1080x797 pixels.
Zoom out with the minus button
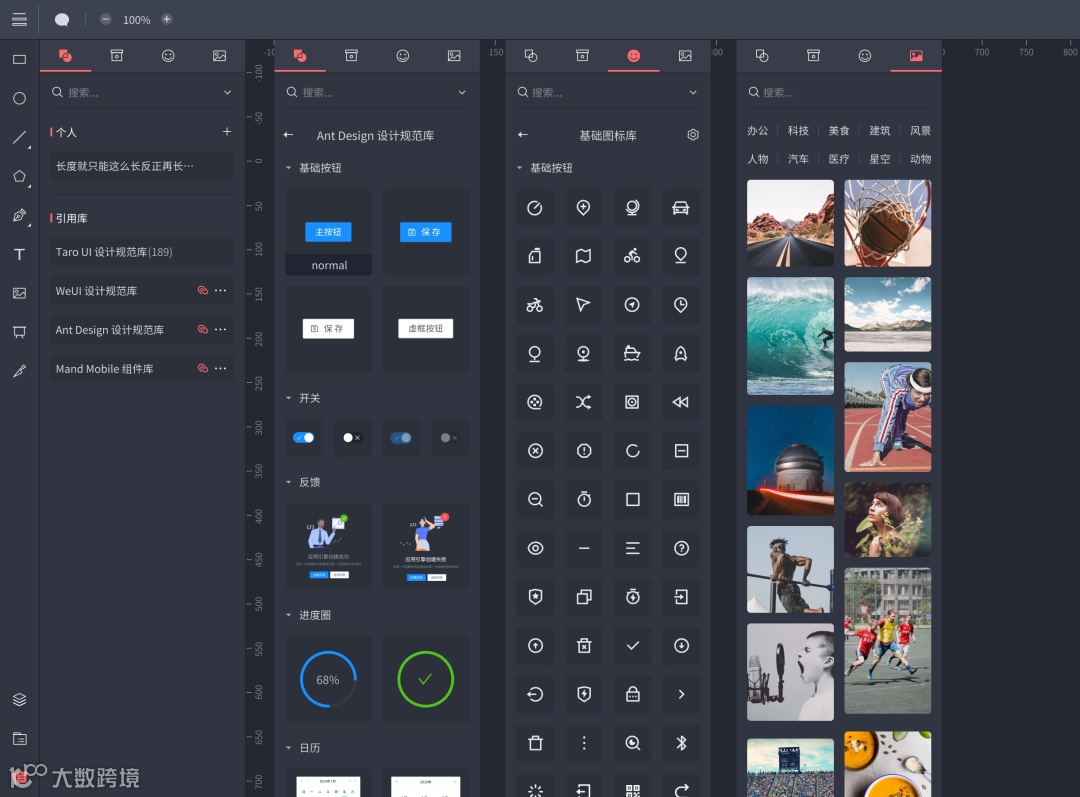coord(105,19)
